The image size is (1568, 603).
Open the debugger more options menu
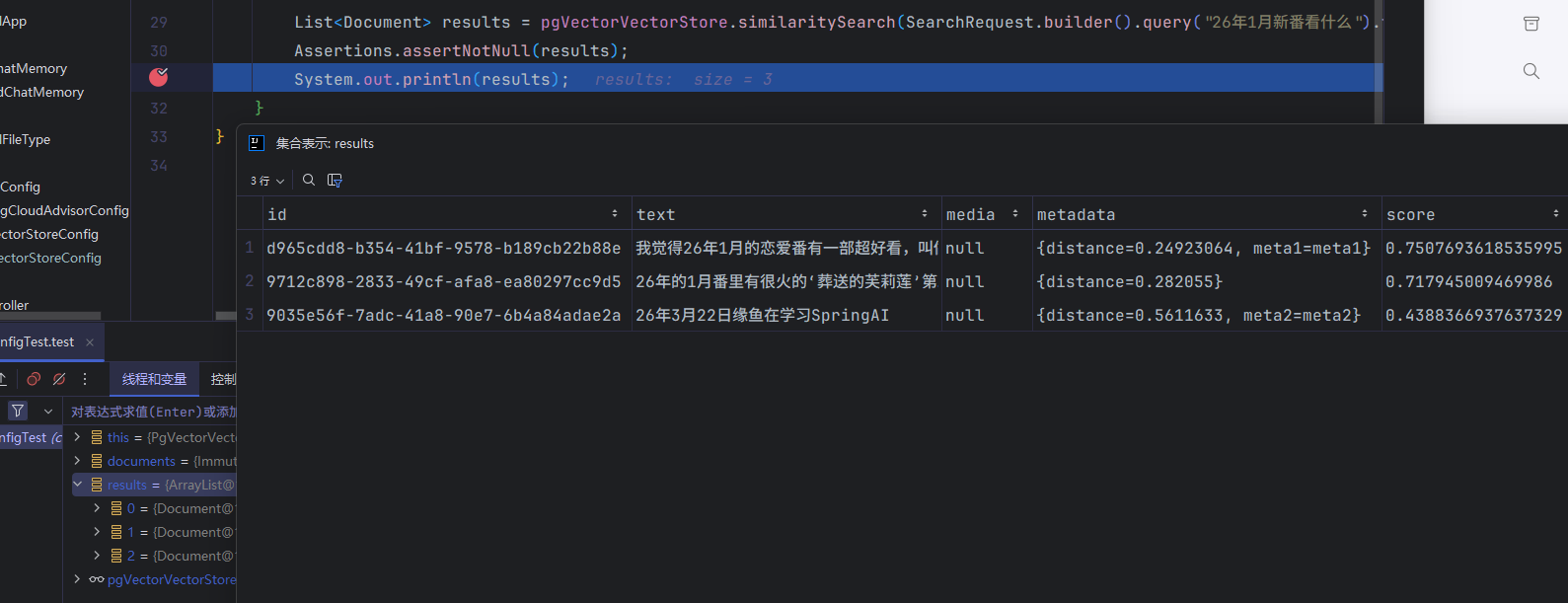[x=85, y=379]
